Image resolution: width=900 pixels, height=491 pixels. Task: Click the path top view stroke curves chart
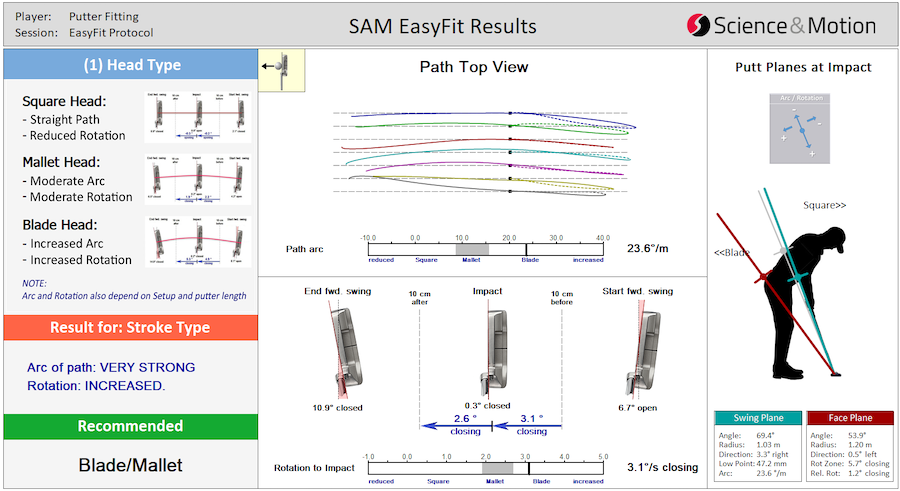484,154
